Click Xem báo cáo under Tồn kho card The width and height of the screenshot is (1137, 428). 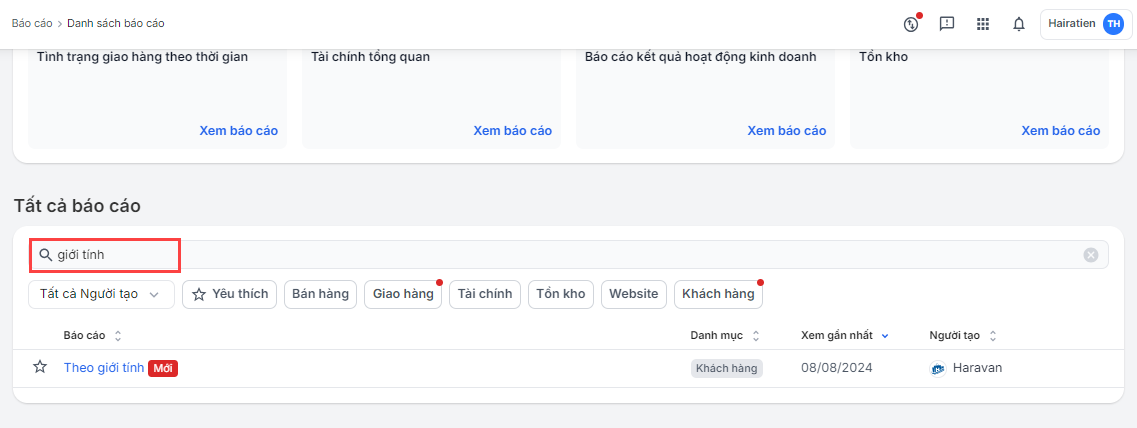coord(1060,130)
